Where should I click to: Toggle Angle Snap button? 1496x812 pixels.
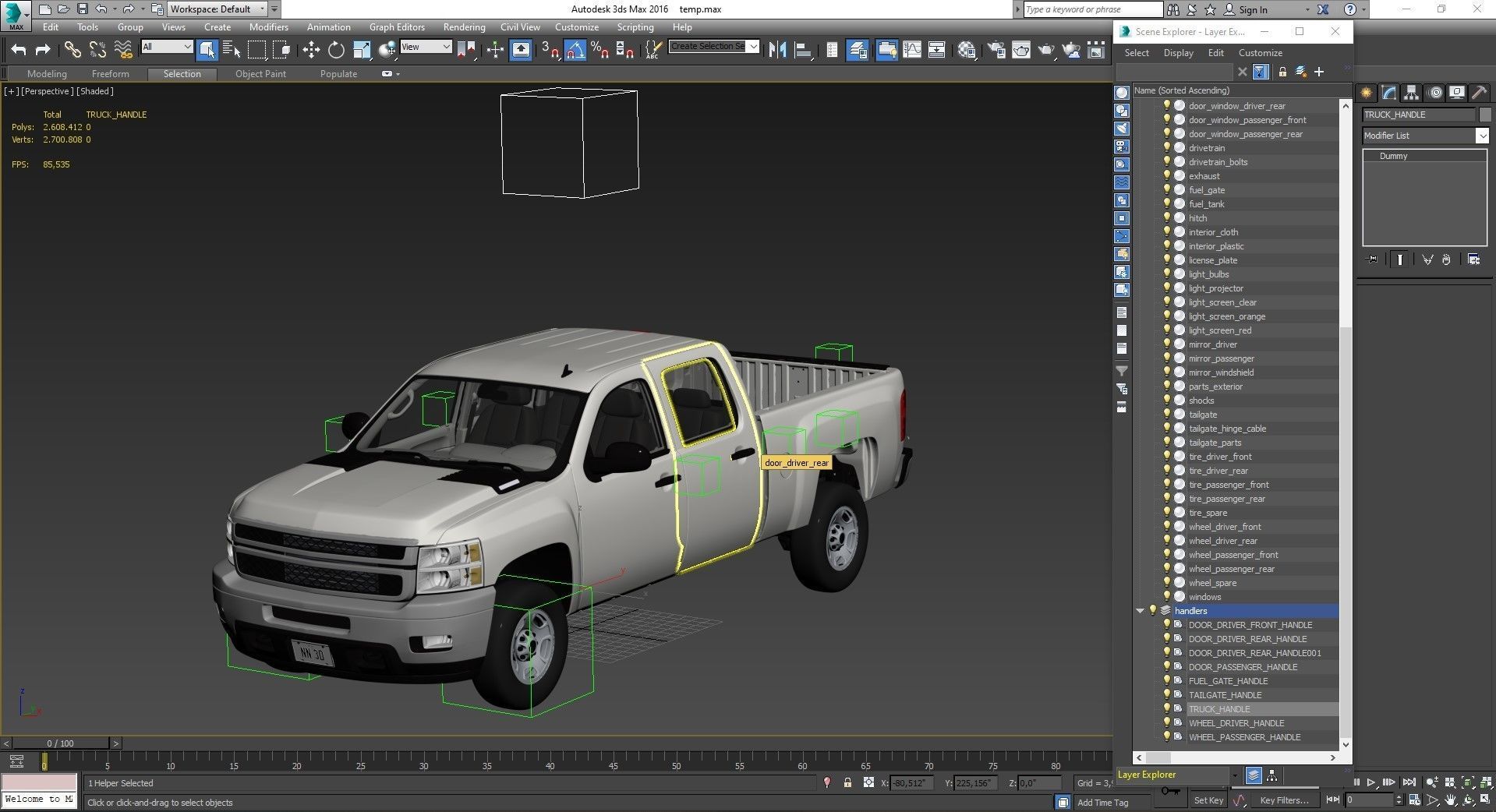(575, 50)
